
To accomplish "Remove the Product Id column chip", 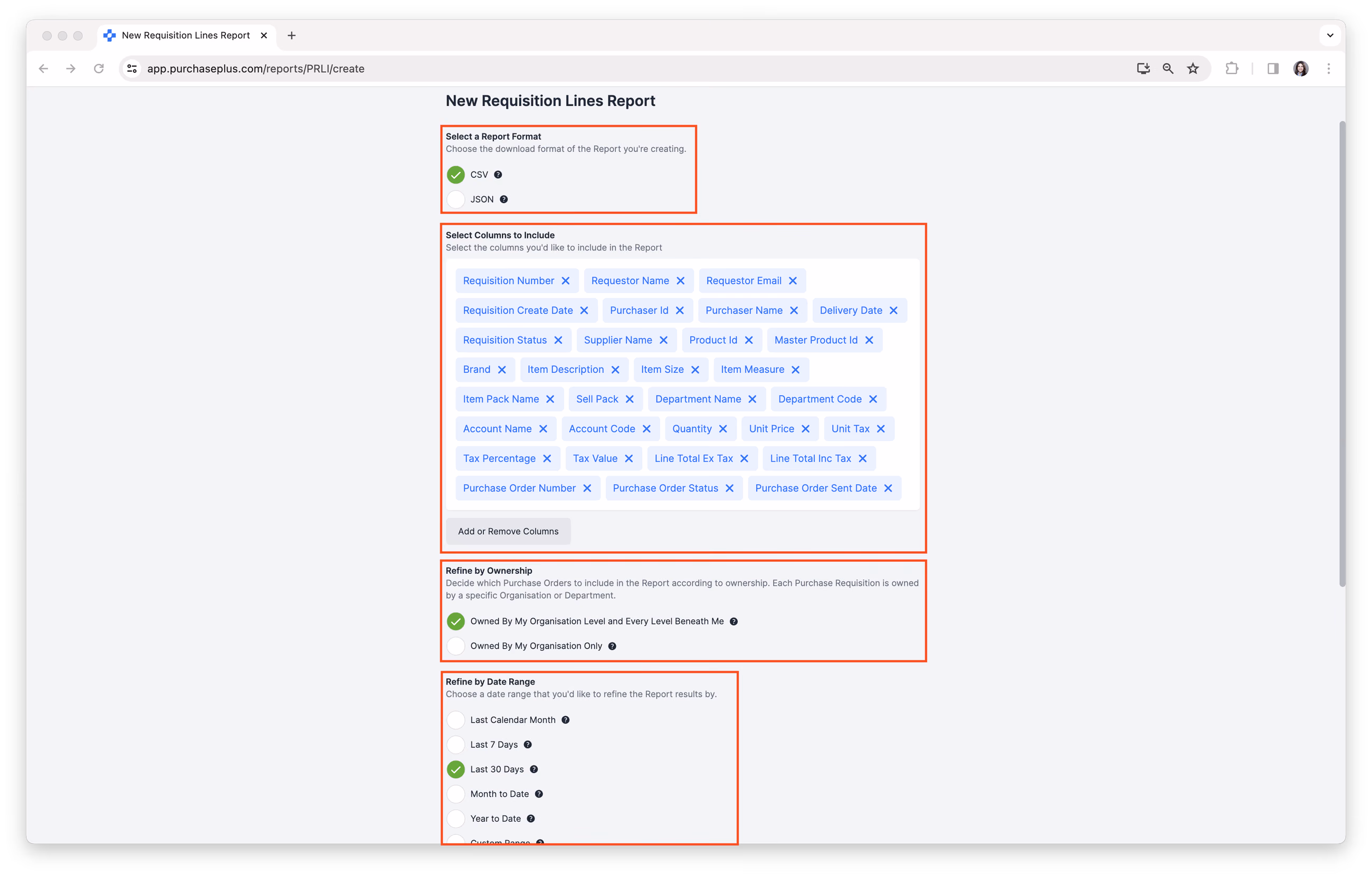I will click(x=749, y=340).
